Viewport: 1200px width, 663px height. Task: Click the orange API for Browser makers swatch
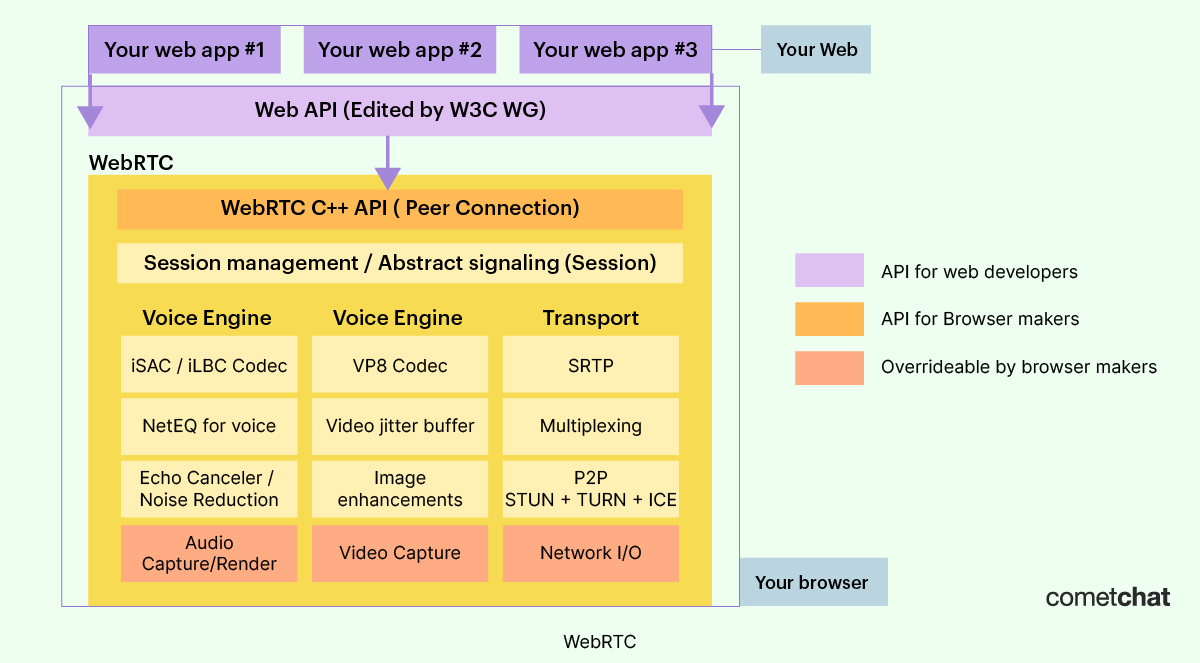coord(829,318)
